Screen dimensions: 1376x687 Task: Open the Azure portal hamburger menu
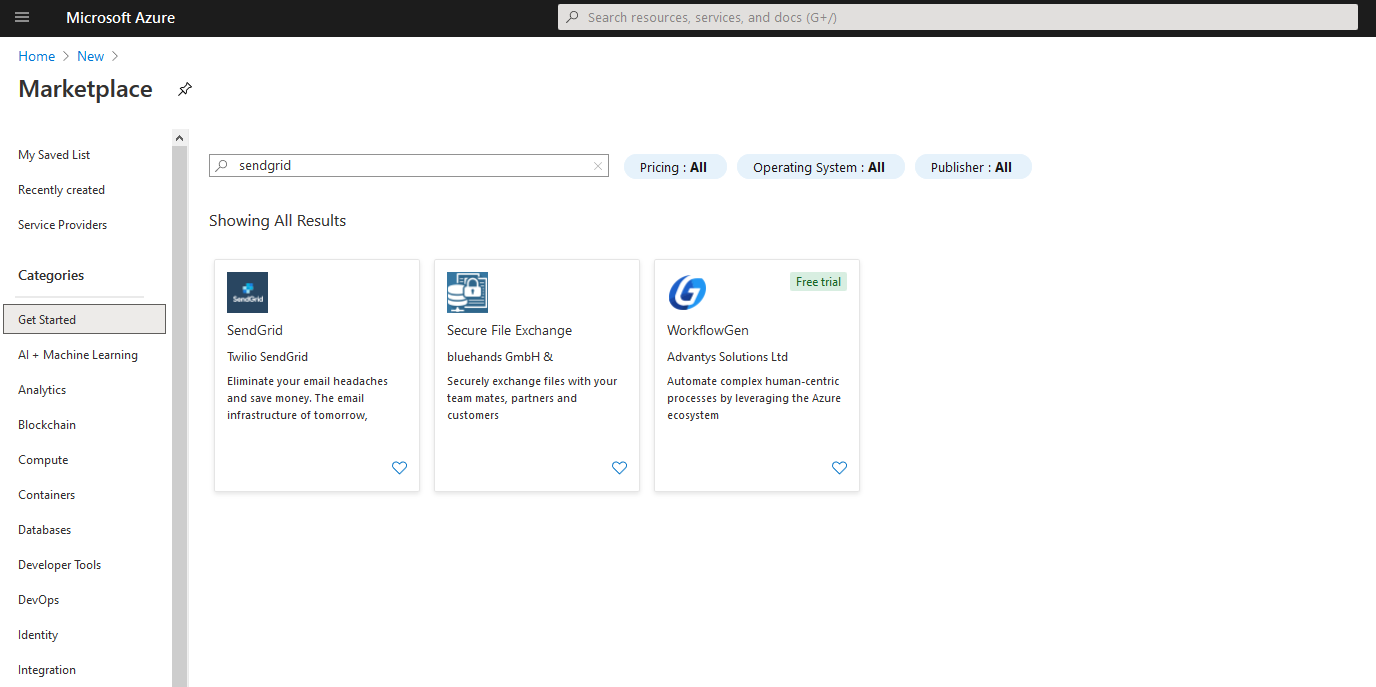coord(22,17)
